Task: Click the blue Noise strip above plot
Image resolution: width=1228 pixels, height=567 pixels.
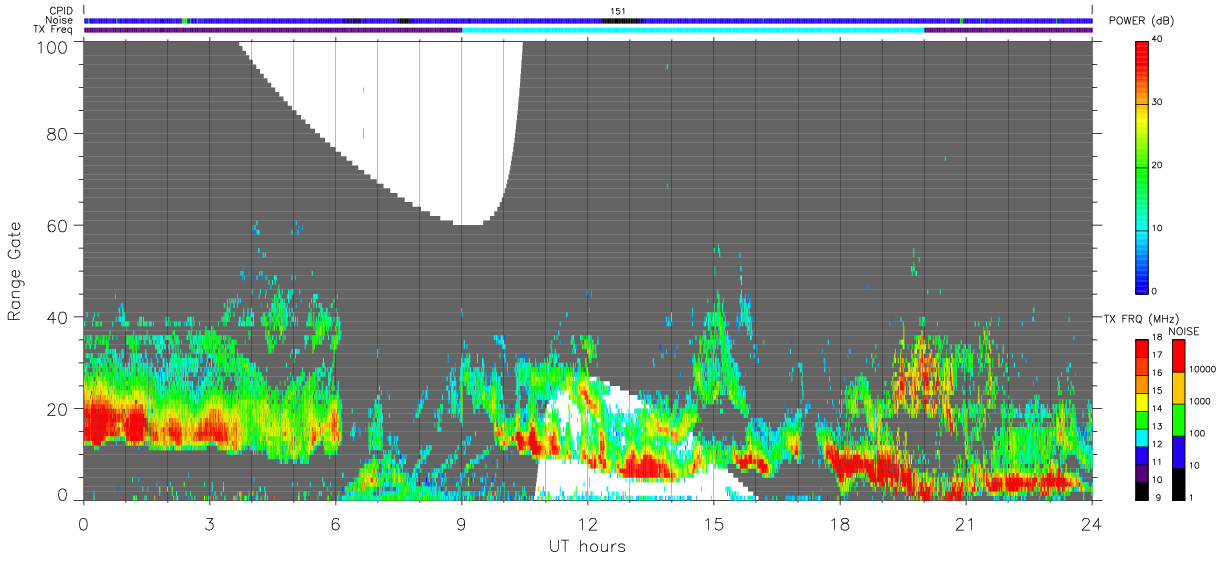Action: 588,20
